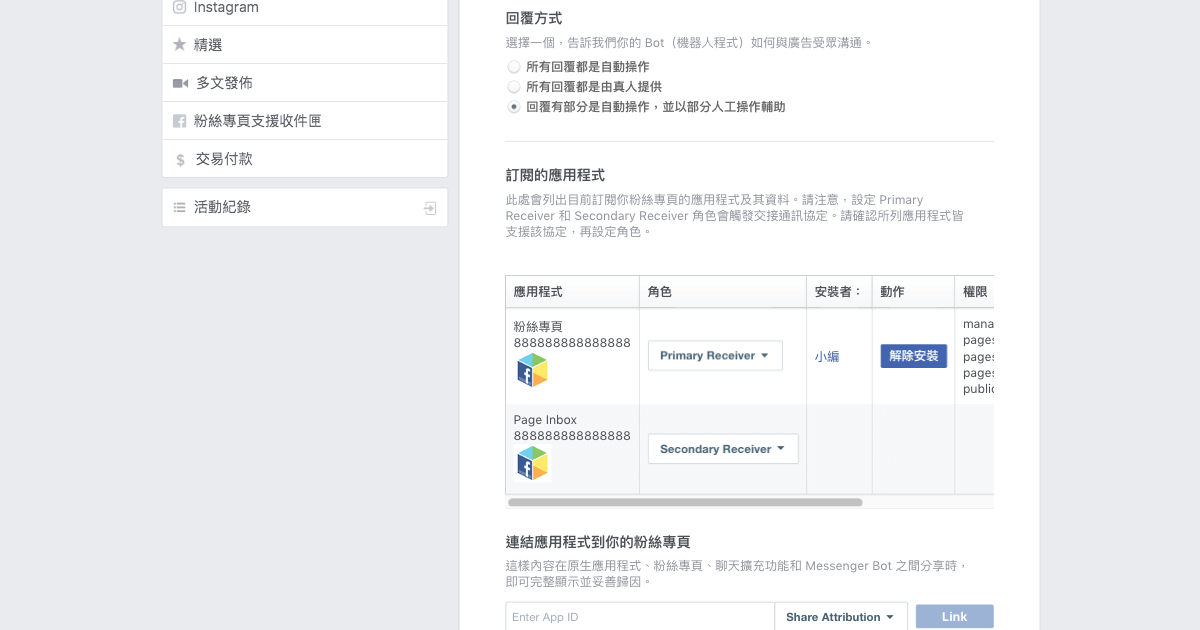The width and height of the screenshot is (1200, 630).
Task: Click the 小編 installer link
Action: click(827, 357)
